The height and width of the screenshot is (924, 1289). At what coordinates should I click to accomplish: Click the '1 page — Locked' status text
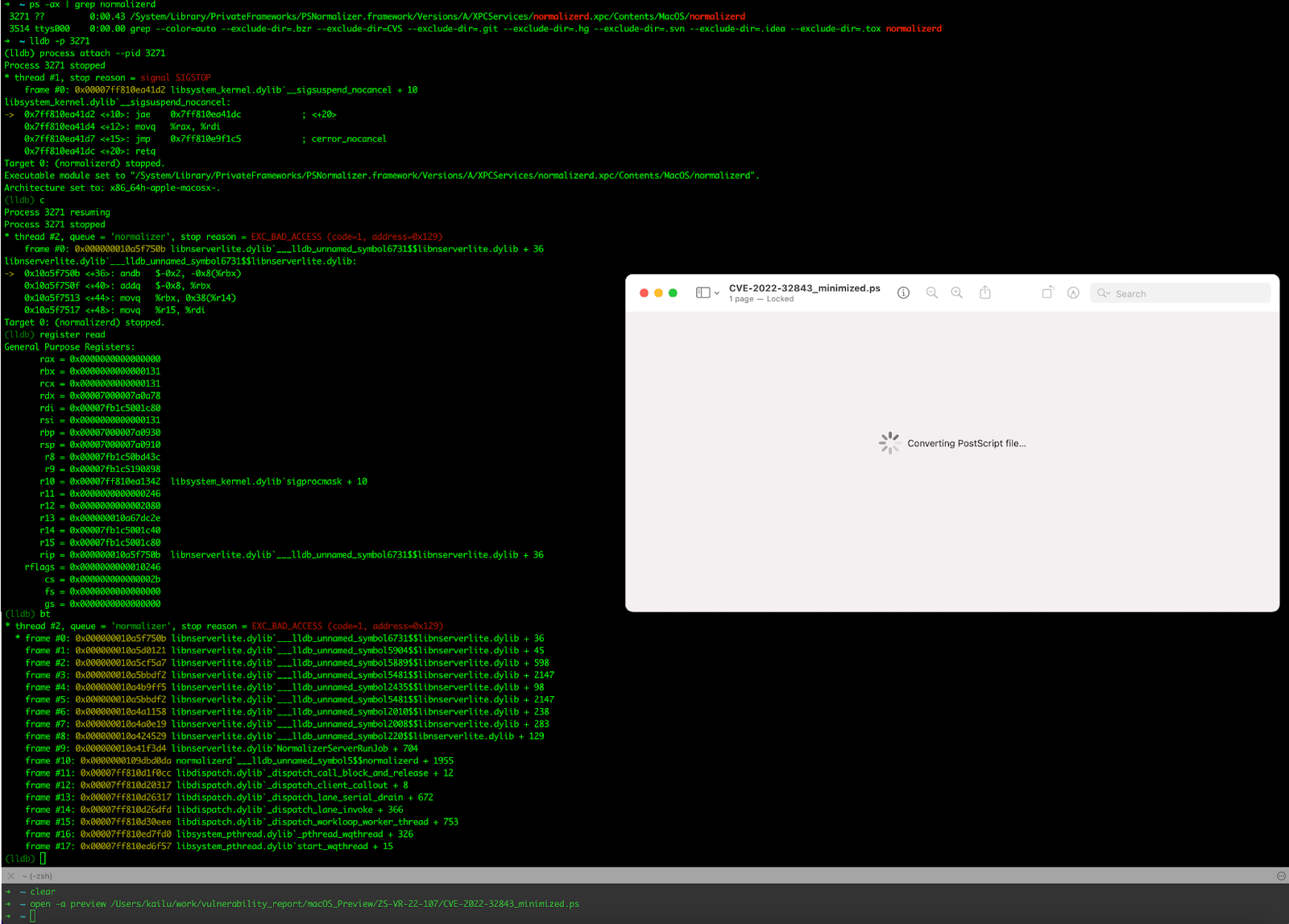coord(761,299)
